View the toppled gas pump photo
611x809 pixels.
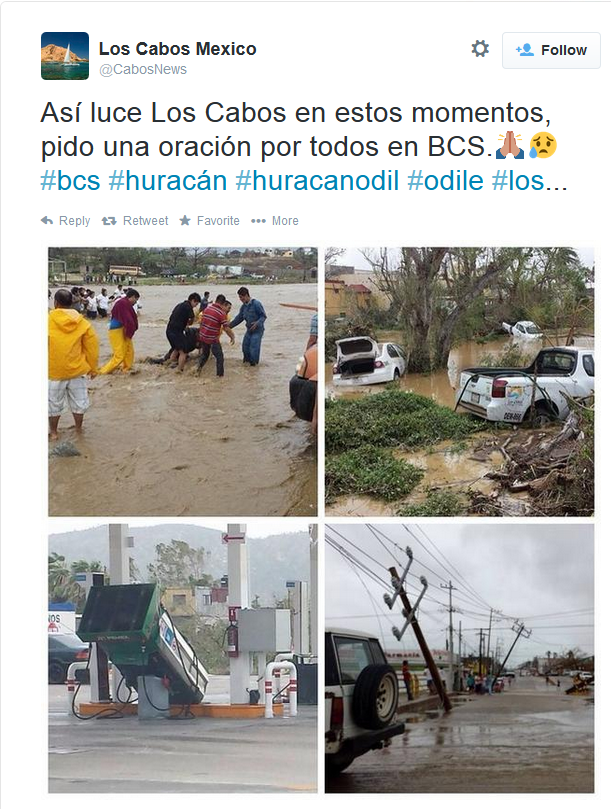[183, 658]
